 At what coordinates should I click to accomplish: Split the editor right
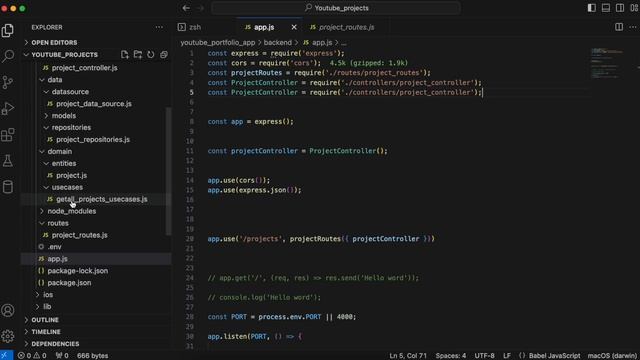(619, 27)
